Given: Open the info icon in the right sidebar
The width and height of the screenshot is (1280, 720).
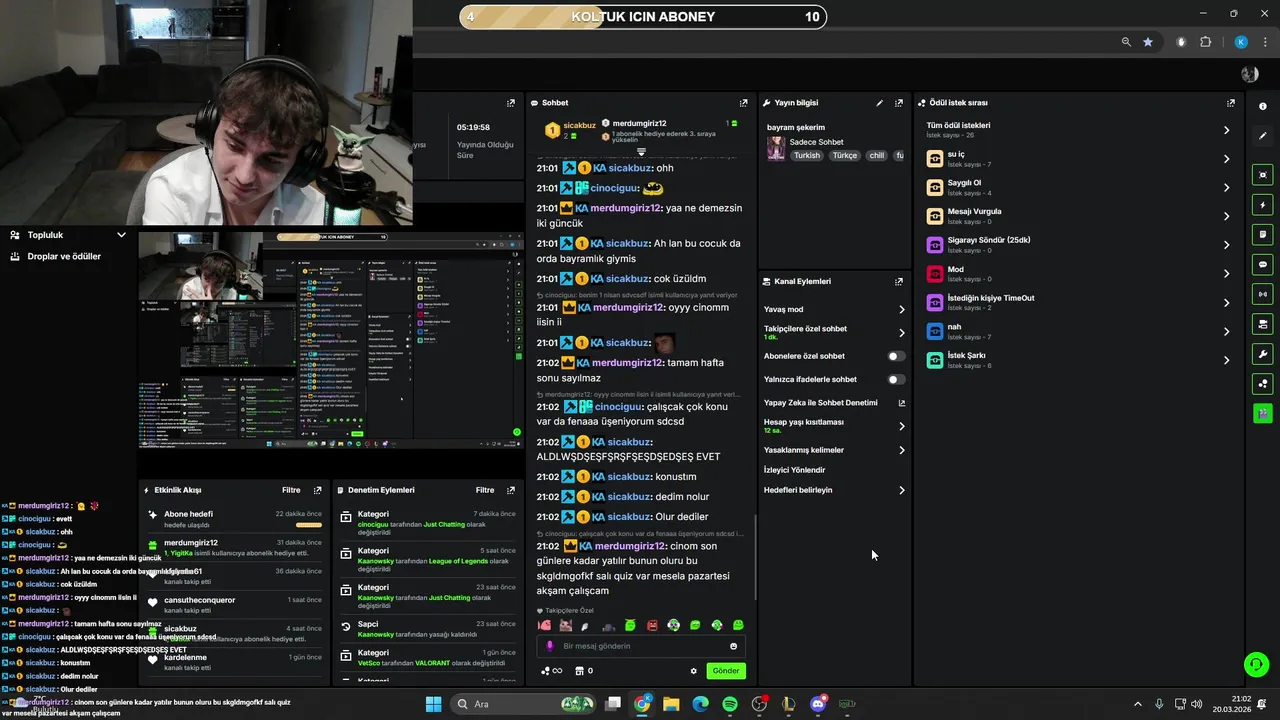Looking at the screenshot, I should click(x=1263, y=106).
